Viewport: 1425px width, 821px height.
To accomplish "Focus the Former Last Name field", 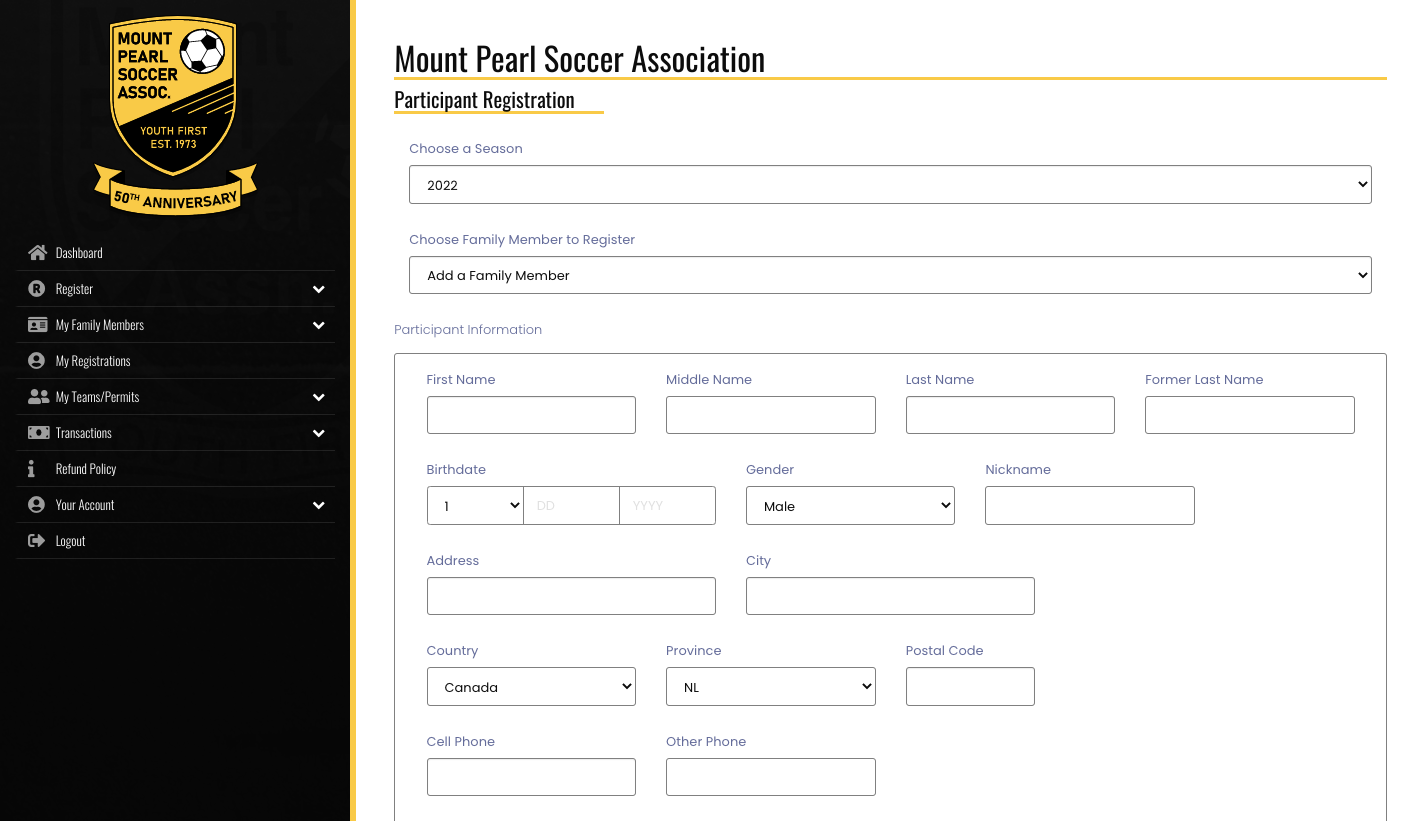I will tap(1250, 415).
